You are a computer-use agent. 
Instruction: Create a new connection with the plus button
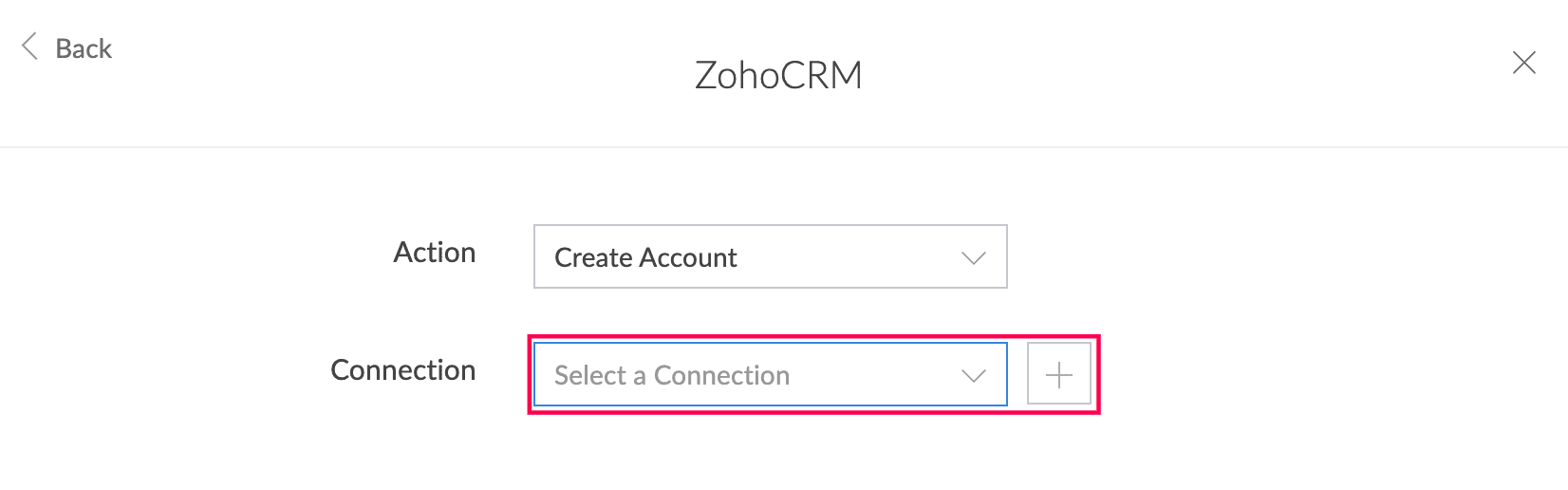pos(1059,375)
